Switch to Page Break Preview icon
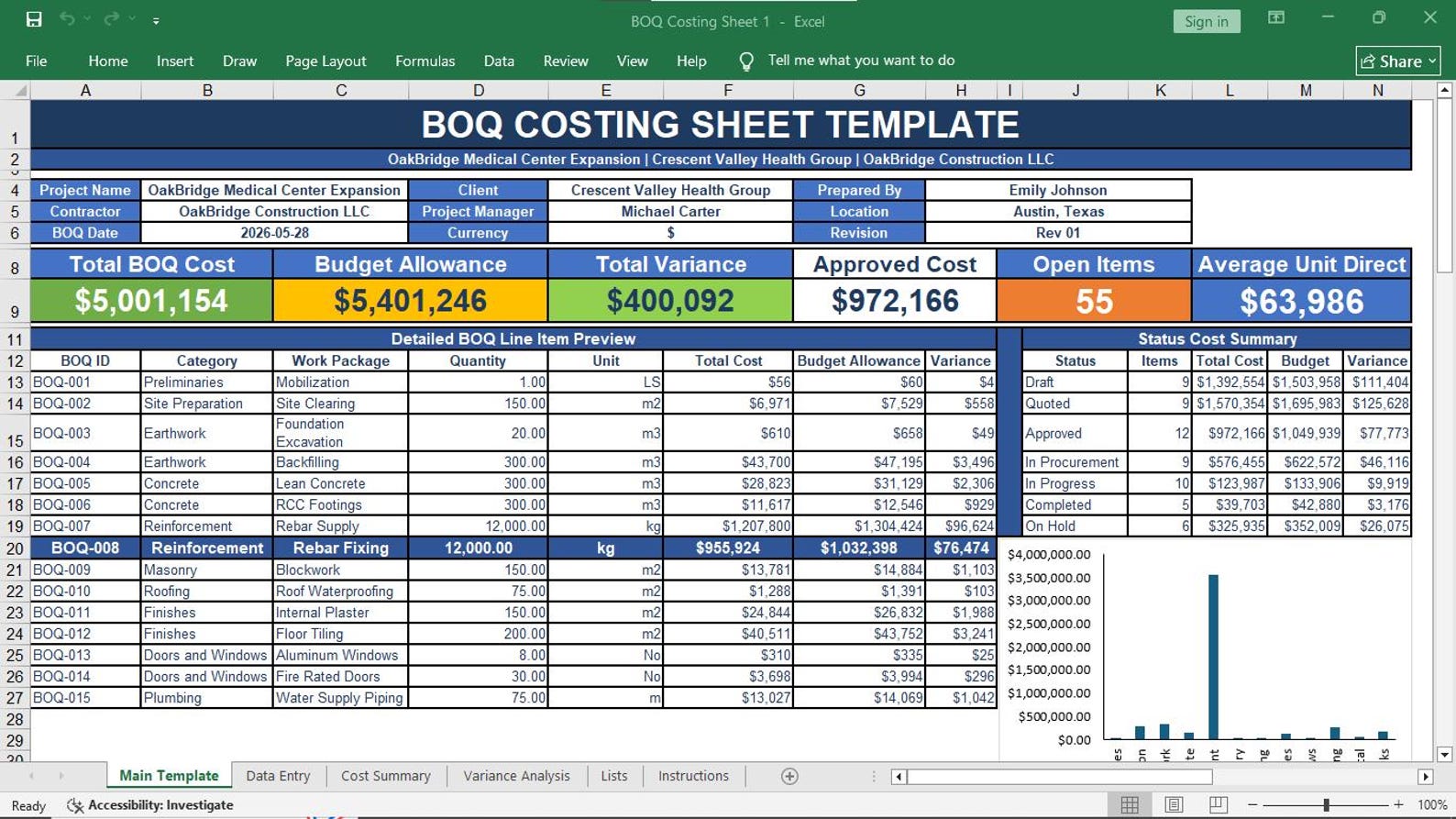Image resolution: width=1456 pixels, height=819 pixels. [x=1218, y=804]
